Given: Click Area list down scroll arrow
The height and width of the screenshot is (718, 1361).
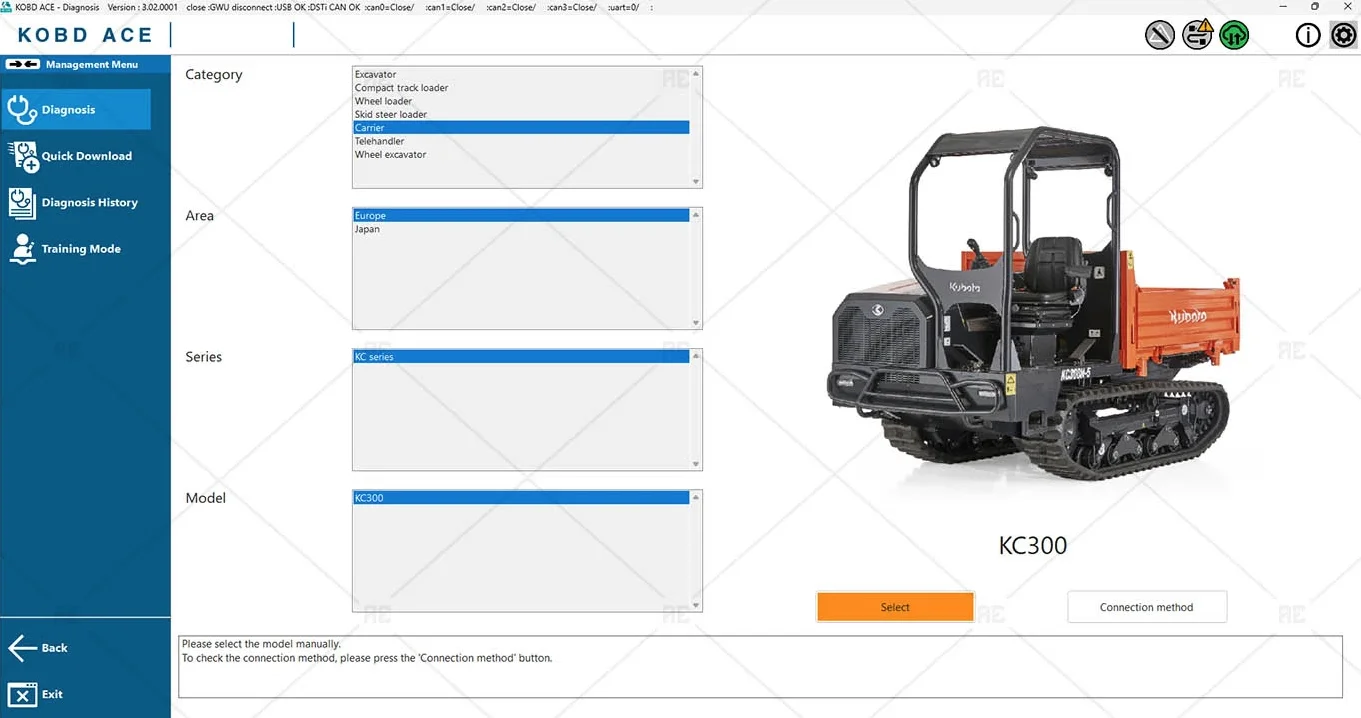Looking at the screenshot, I should click(x=697, y=323).
